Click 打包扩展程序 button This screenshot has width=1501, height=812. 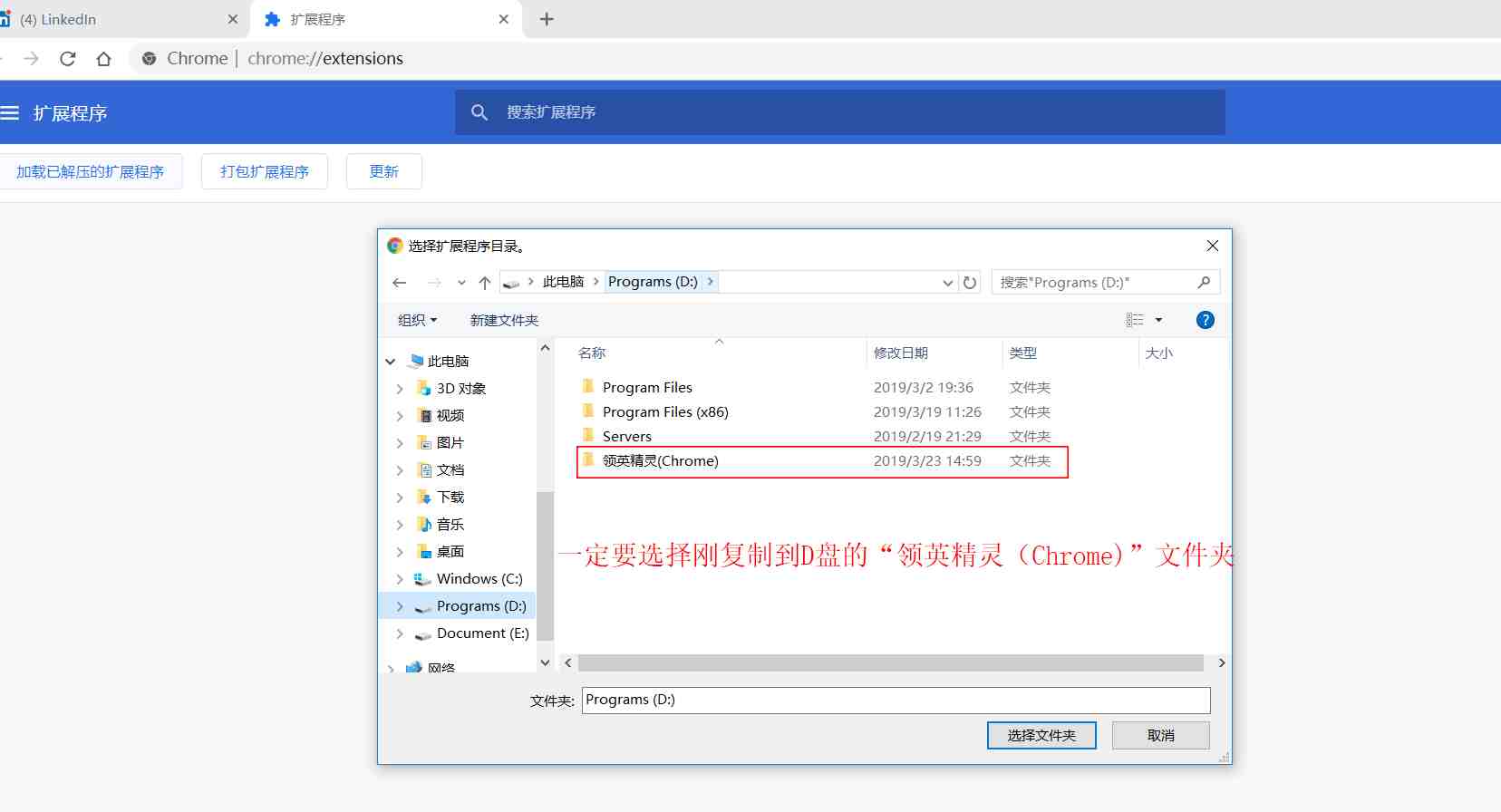pyautogui.click(x=265, y=171)
